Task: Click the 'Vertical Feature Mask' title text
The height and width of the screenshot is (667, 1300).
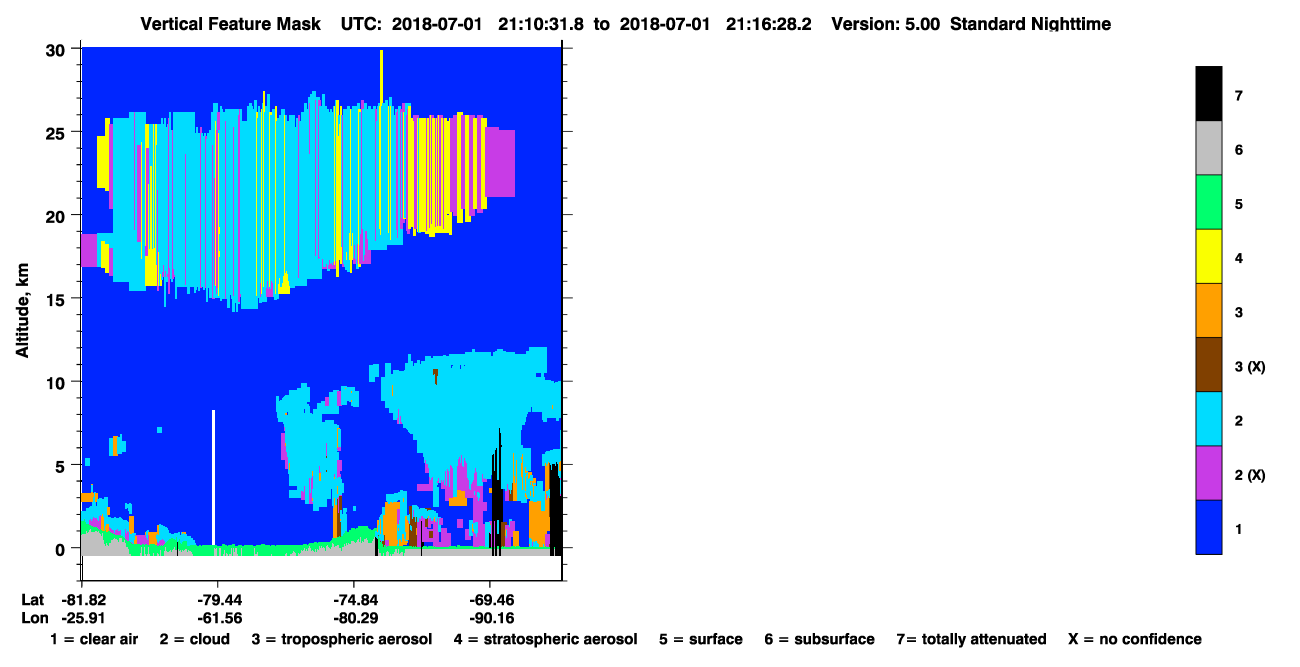Action: [x=230, y=23]
